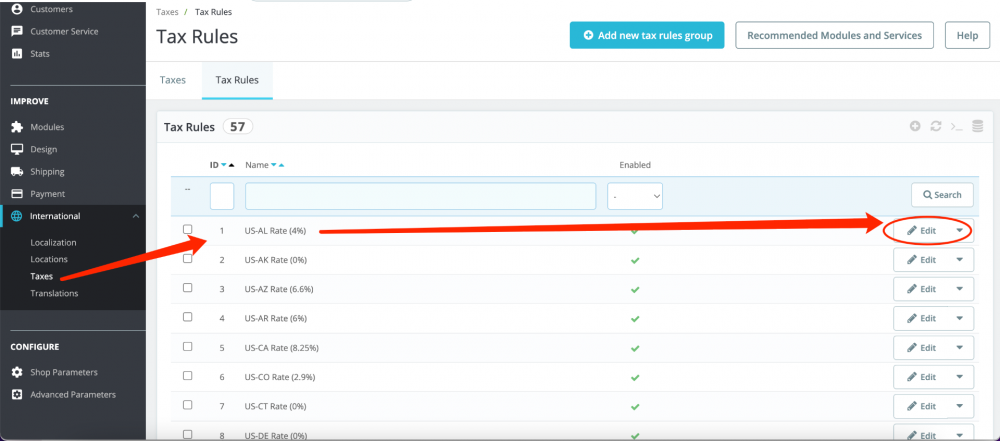Click Add new tax rules group
Image resolution: width=1000 pixels, height=441 pixels.
(647, 35)
